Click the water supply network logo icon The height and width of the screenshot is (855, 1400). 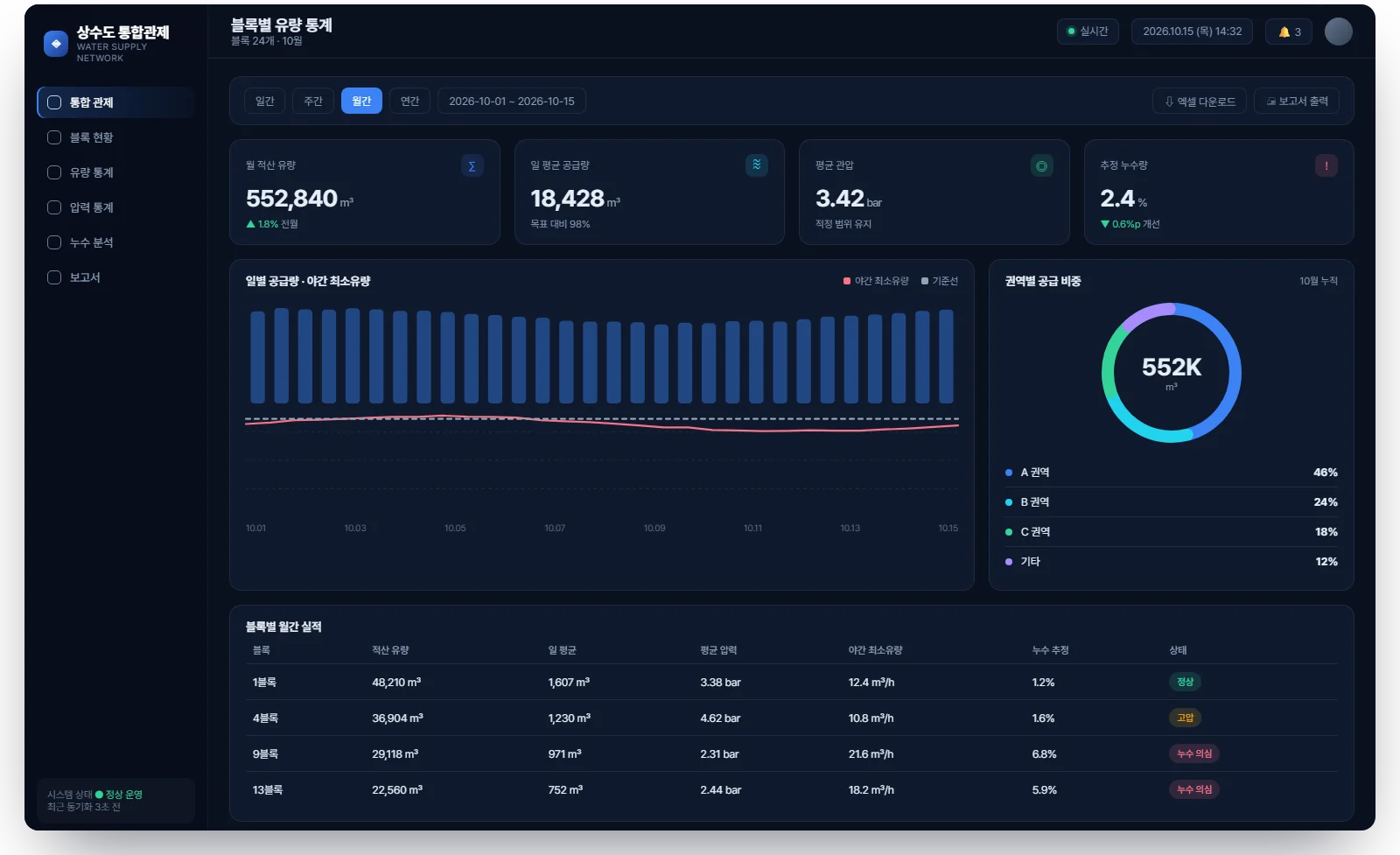point(56,44)
